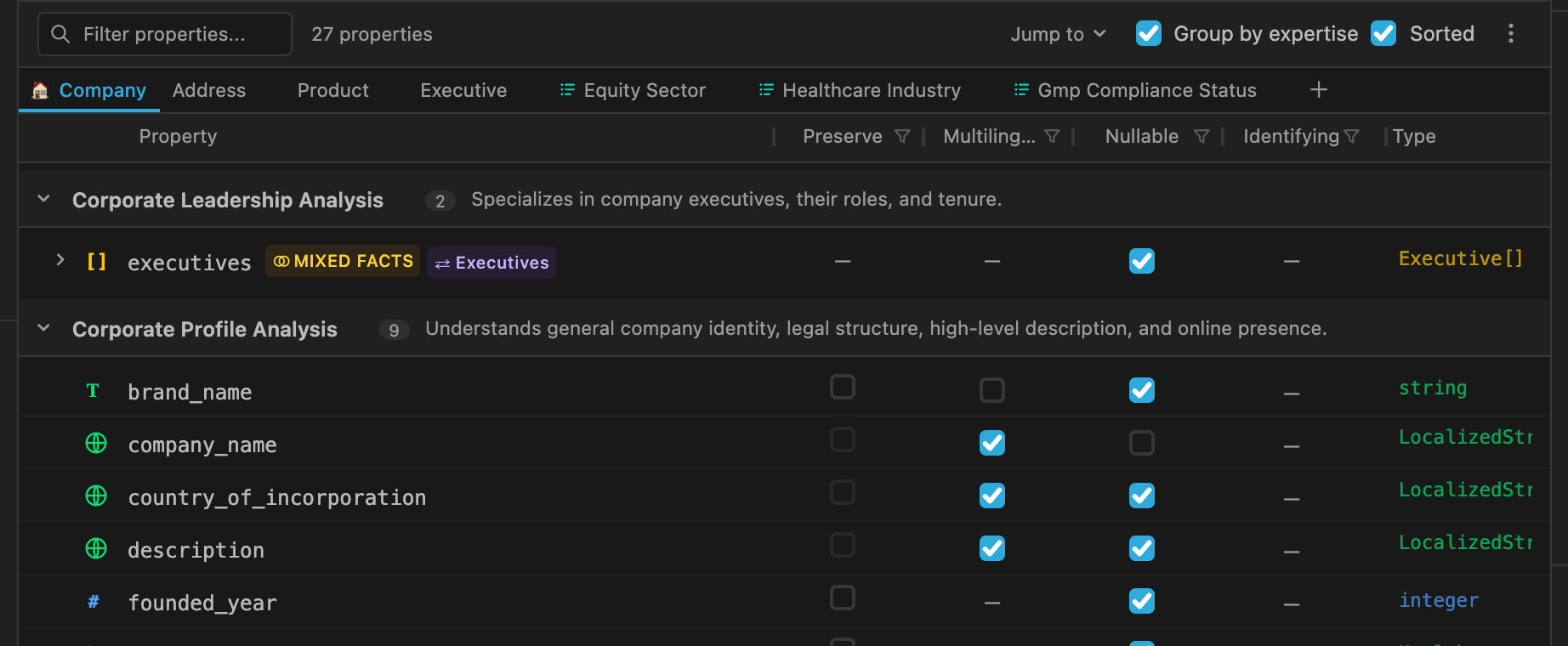
Task: Click the hash icon of founded_year
Action: click(94, 602)
